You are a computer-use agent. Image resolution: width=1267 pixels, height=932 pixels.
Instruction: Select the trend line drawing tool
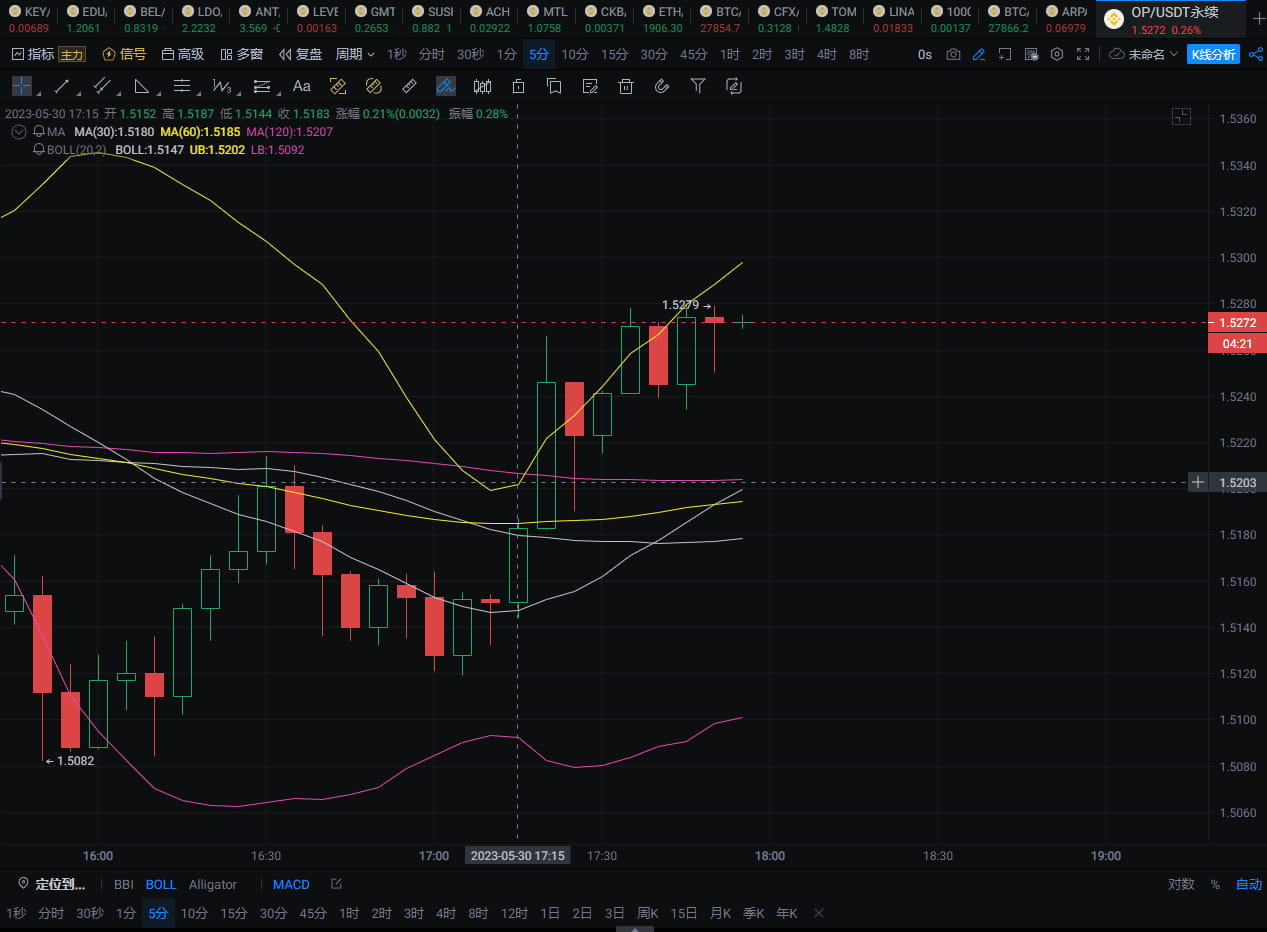point(61,86)
